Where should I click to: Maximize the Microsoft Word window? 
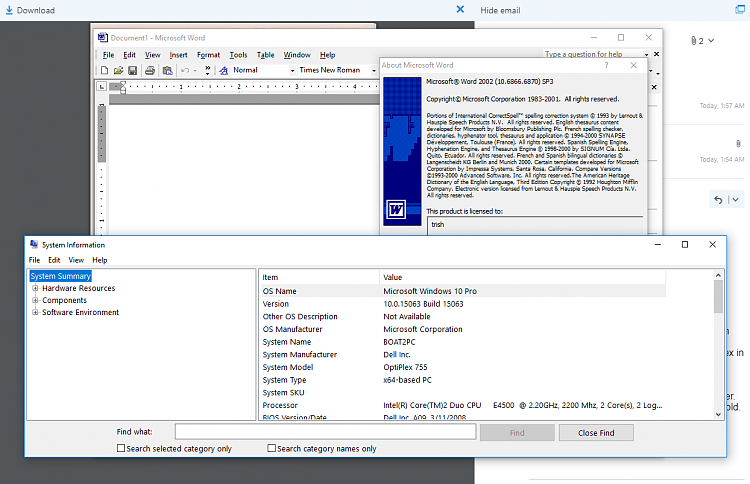pos(621,37)
